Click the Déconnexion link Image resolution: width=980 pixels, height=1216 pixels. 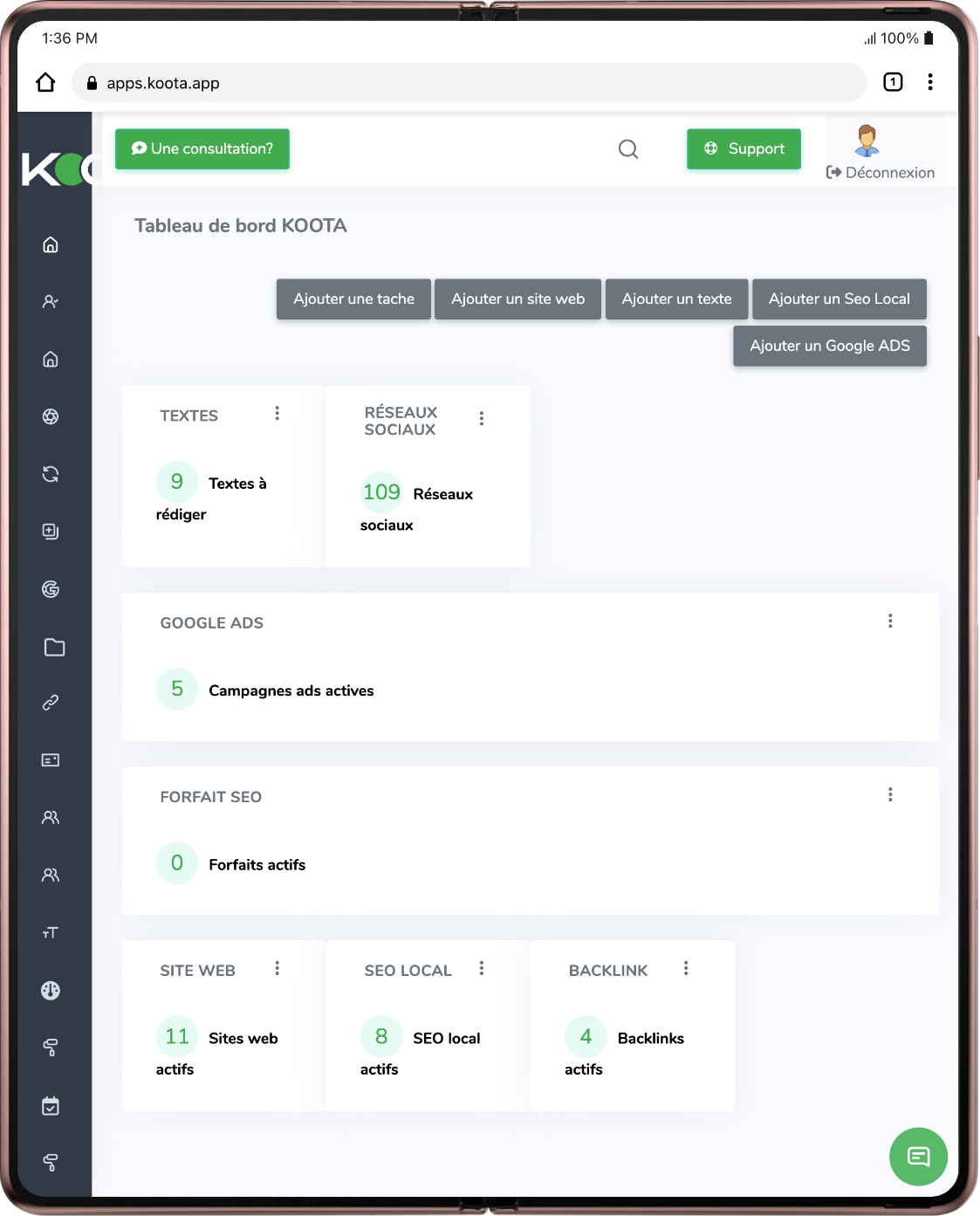881,173
